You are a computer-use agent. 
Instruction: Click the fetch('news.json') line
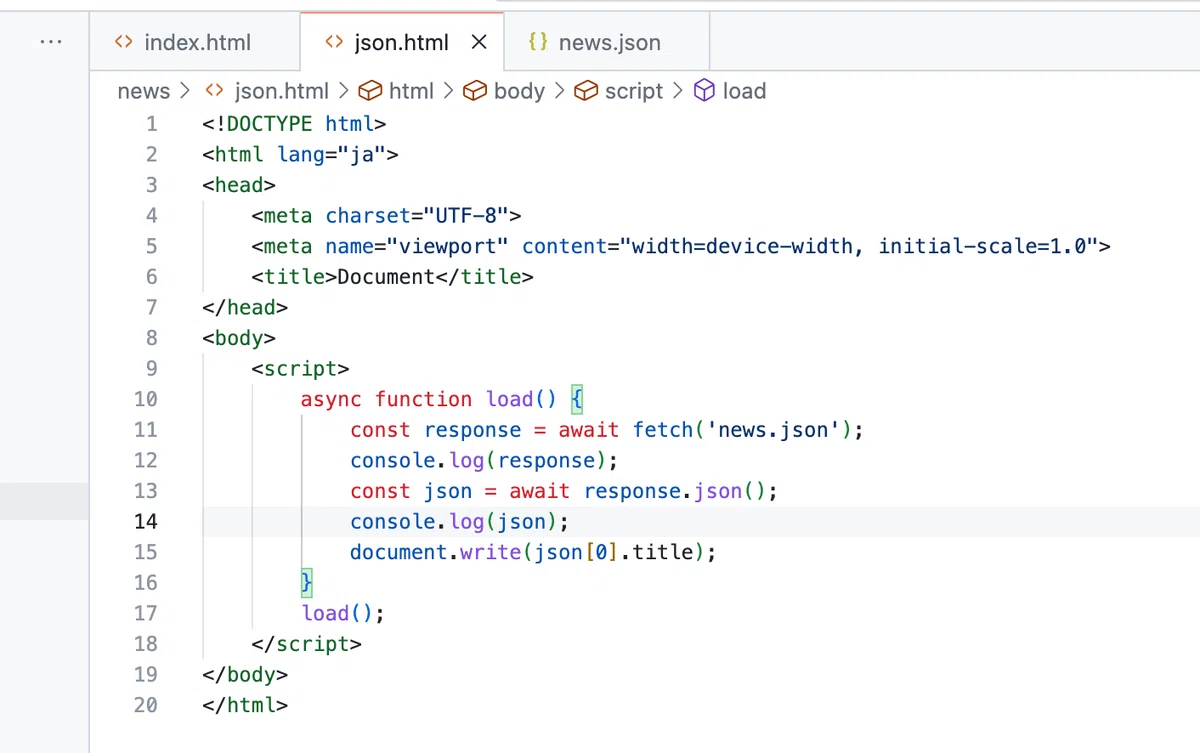(x=606, y=430)
